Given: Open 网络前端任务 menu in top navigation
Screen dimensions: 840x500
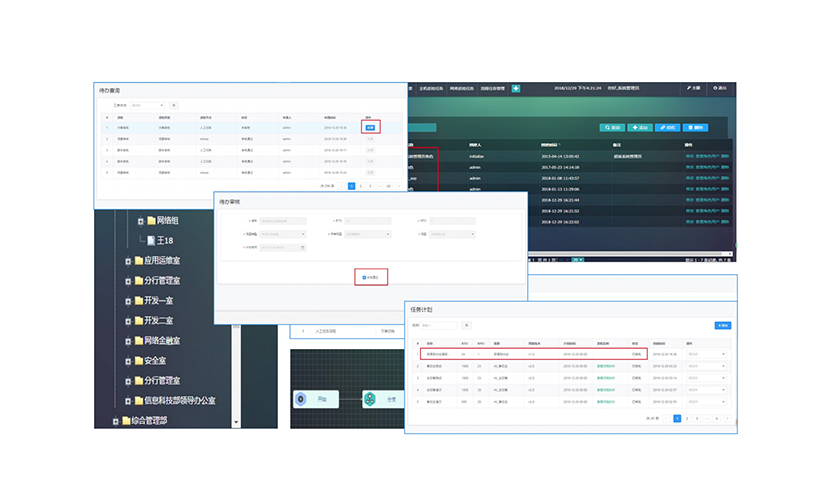Looking at the screenshot, I should click(x=463, y=89).
